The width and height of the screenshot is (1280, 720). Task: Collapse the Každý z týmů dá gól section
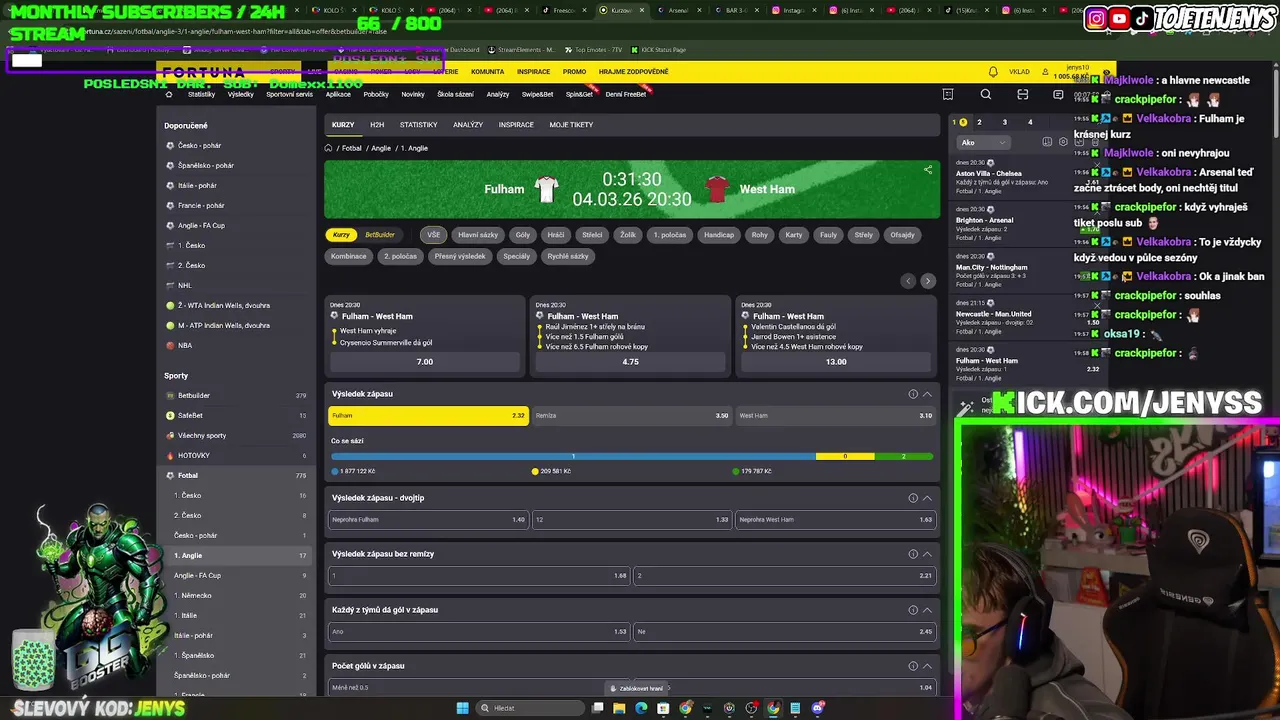click(927, 610)
